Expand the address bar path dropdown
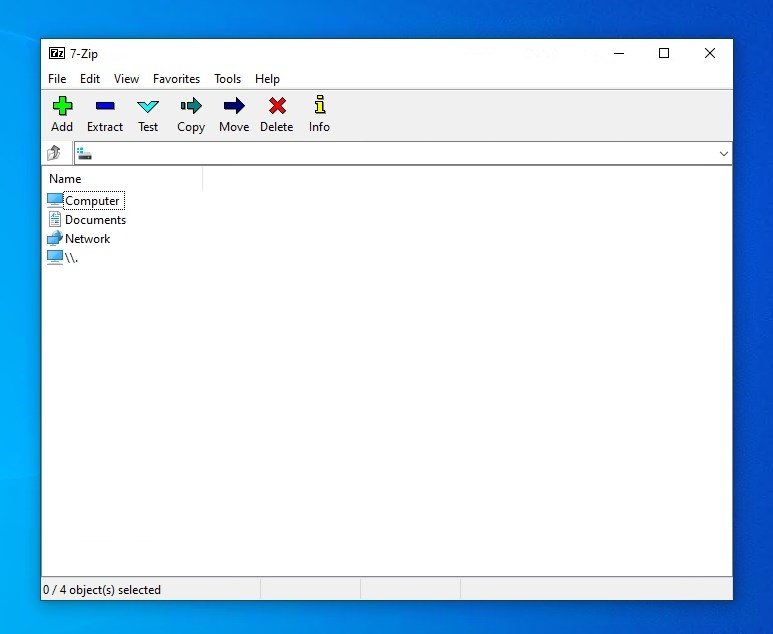The height and width of the screenshot is (634, 773). (723, 154)
